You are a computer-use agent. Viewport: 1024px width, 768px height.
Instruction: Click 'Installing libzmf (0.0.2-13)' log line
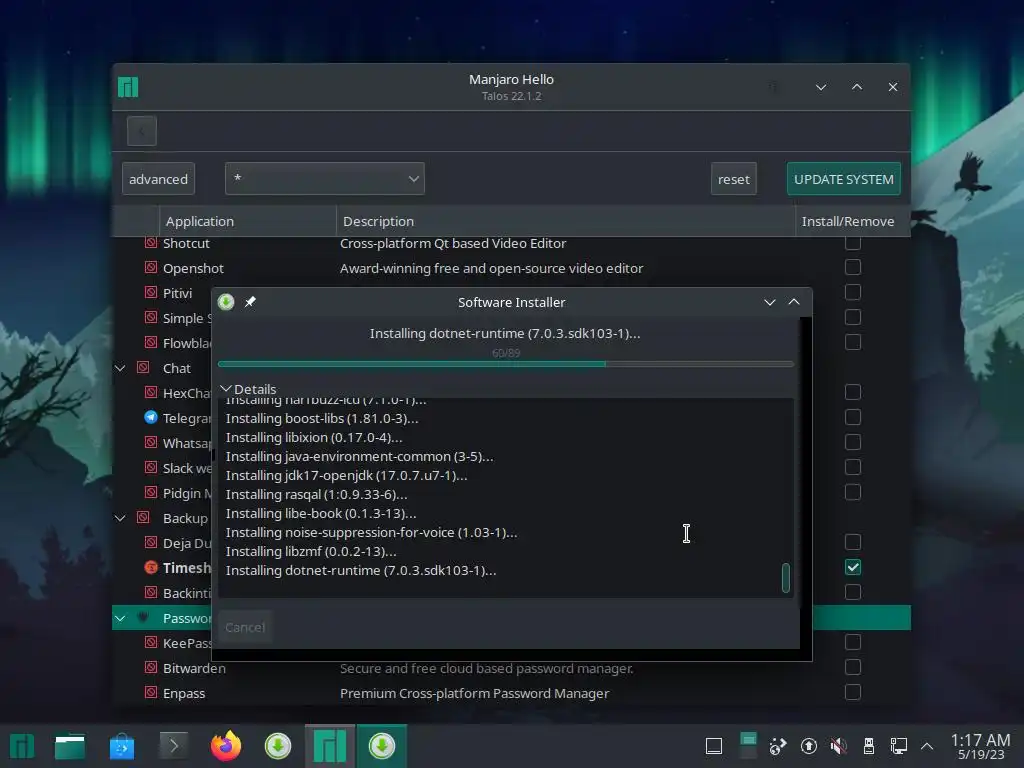(x=311, y=551)
